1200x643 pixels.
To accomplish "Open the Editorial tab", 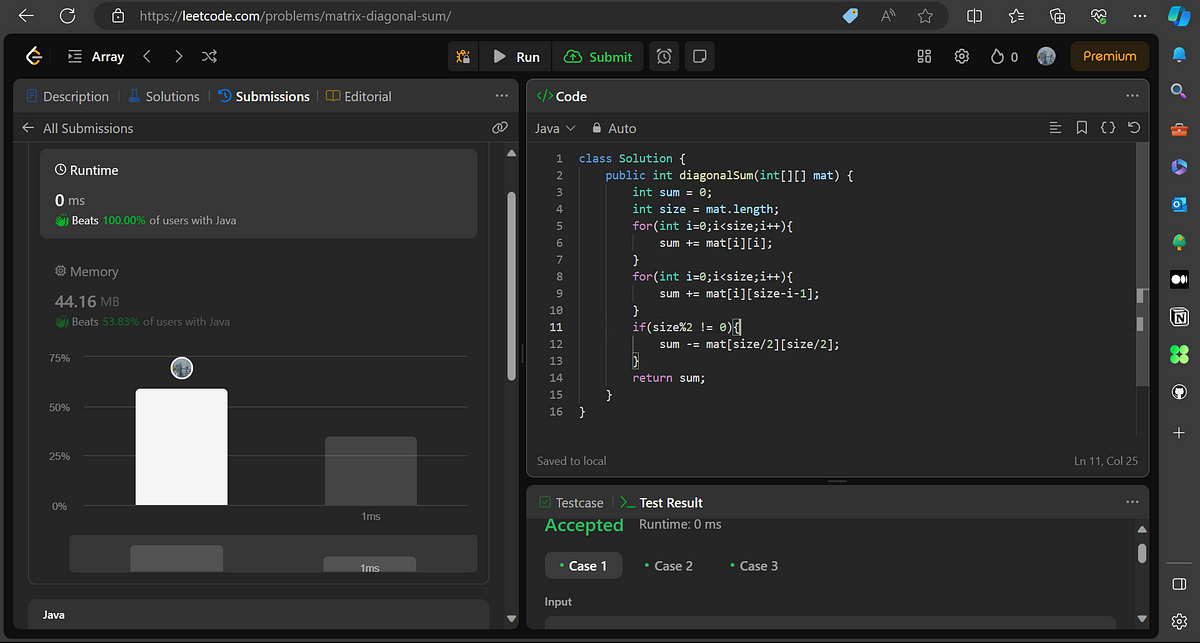I will [359, 97].
